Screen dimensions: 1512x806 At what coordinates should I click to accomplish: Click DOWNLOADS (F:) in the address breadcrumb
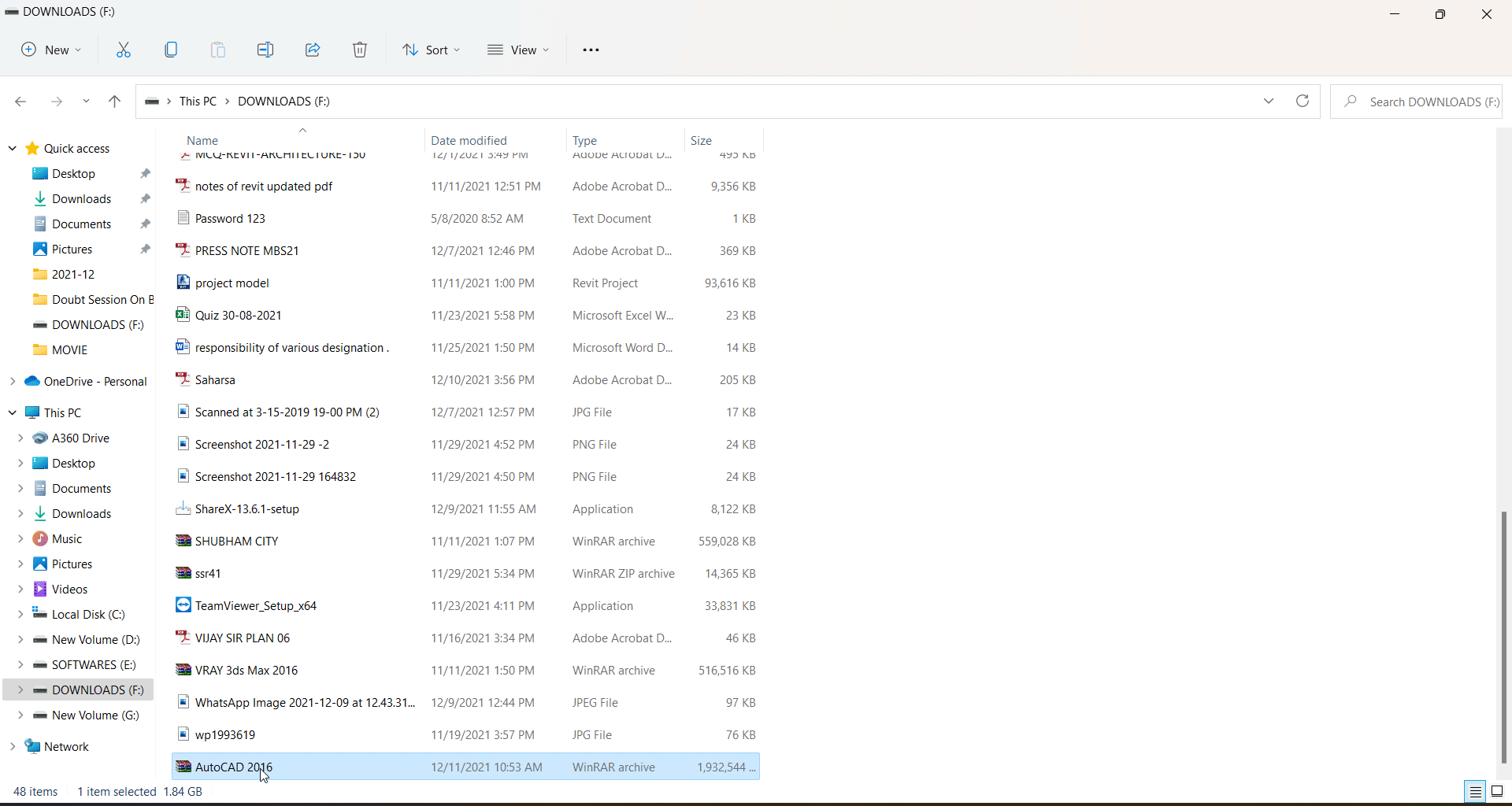283,101
